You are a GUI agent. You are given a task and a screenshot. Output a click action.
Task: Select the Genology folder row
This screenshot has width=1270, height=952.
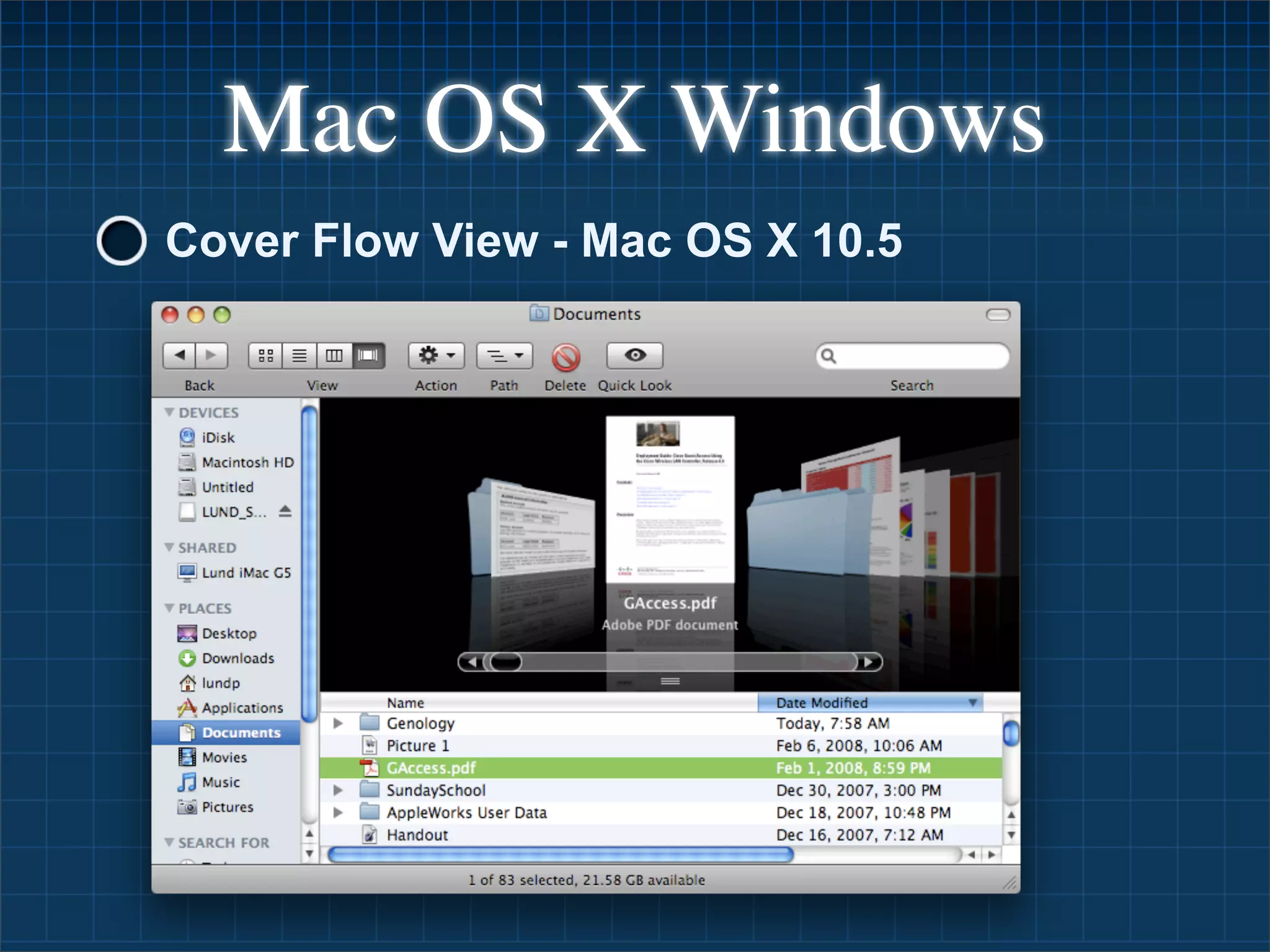tap(661, 723)
